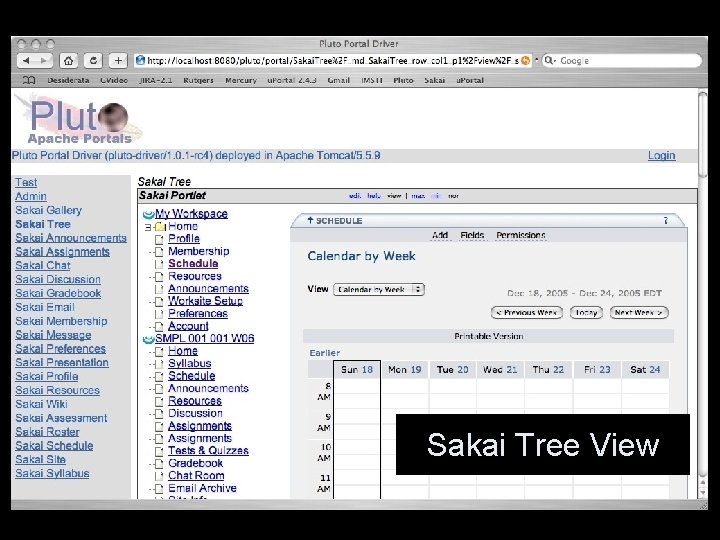Open Sakai Announcements in left navigation
The width and height of the screenshot is (720, 540).
point(71,238)
